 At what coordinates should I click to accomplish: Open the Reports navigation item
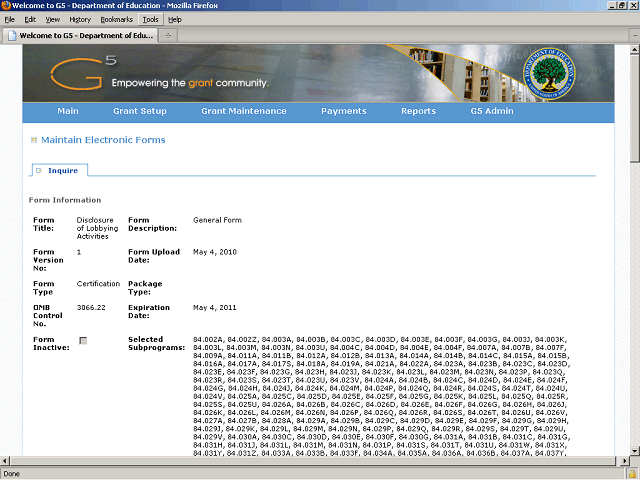point(418,111)
